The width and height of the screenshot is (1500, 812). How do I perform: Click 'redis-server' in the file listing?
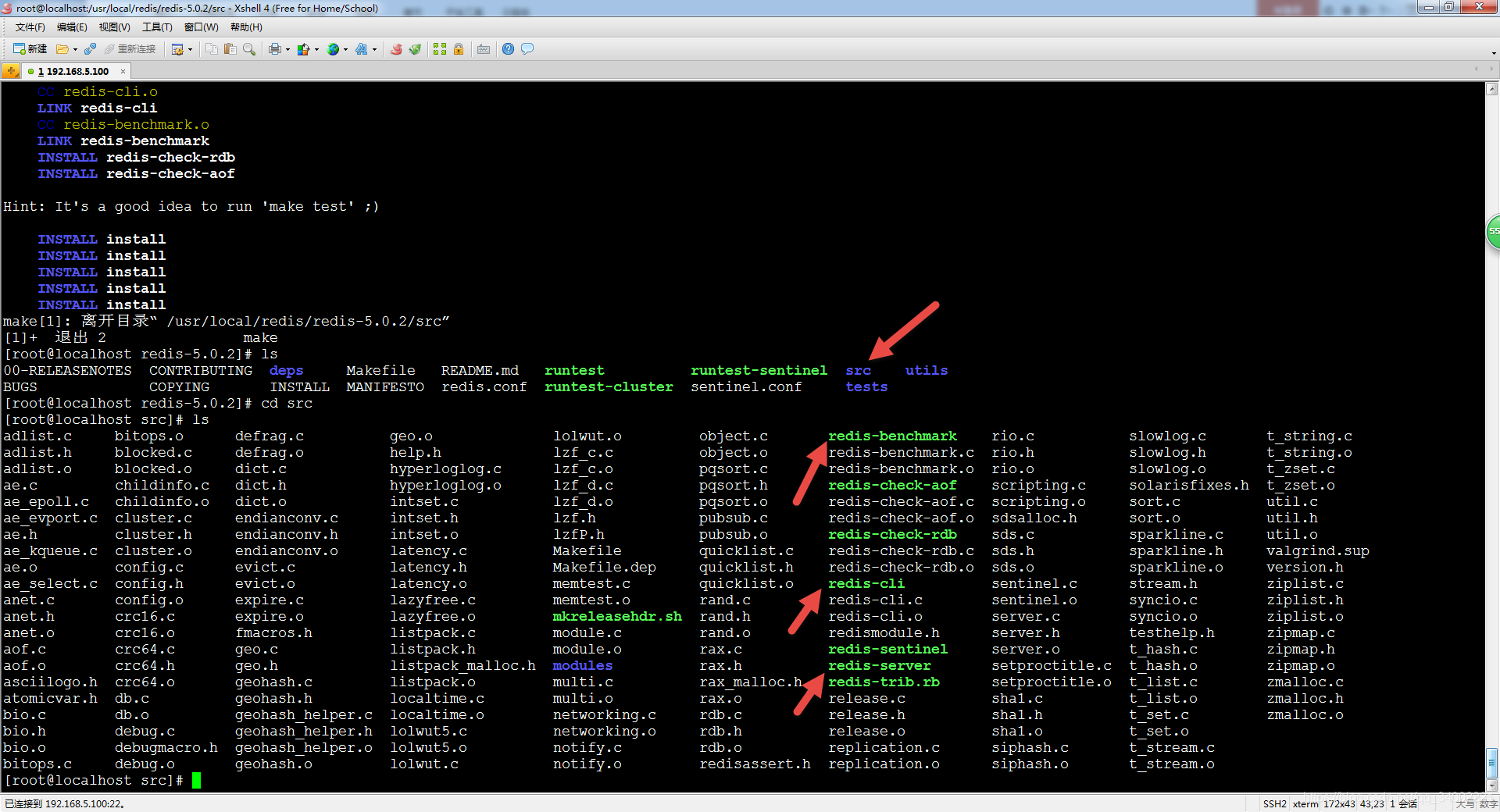[880, 666]
